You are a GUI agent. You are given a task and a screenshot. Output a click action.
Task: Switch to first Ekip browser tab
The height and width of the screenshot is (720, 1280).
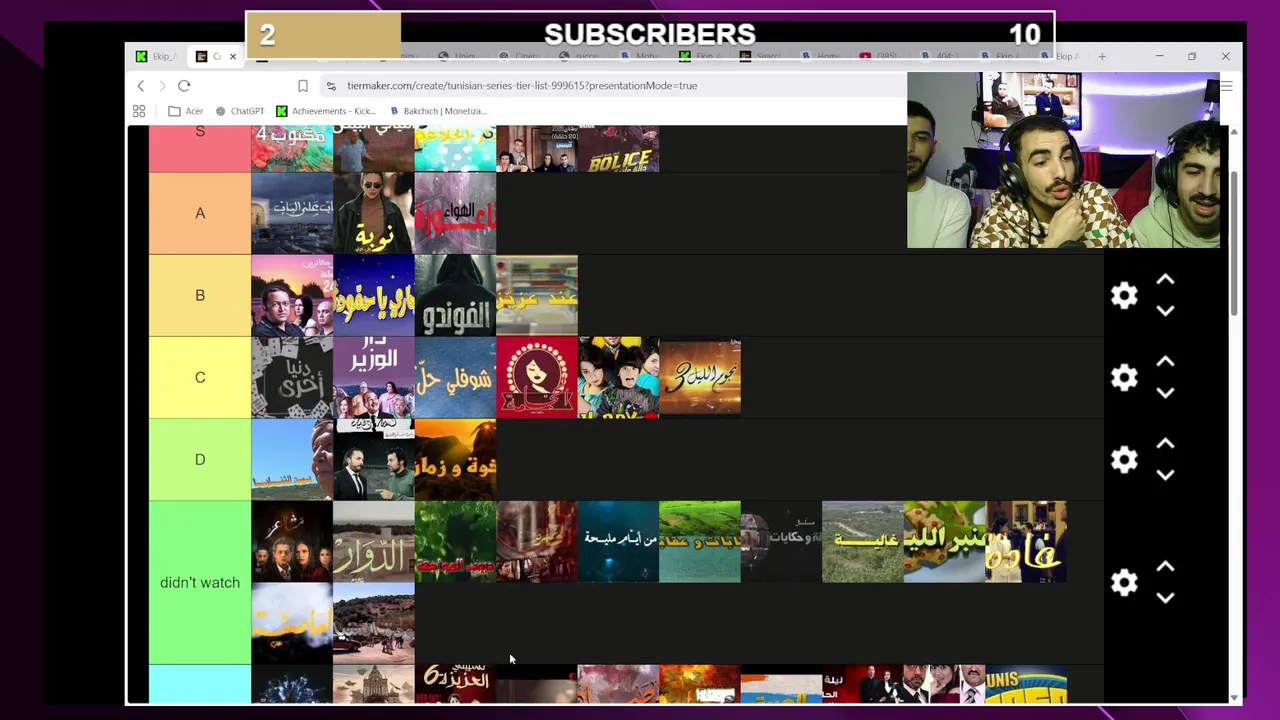(x=157, y=56)
